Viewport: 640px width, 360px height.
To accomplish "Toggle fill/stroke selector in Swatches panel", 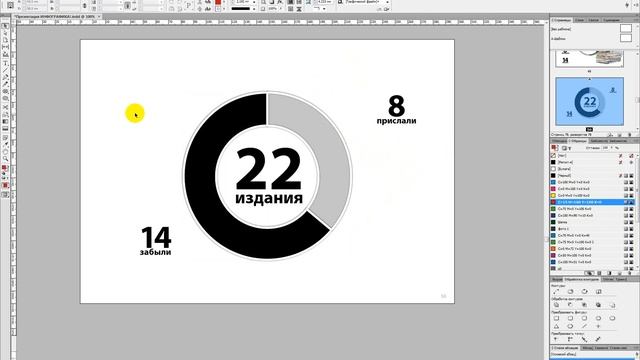I will [554, 148].
